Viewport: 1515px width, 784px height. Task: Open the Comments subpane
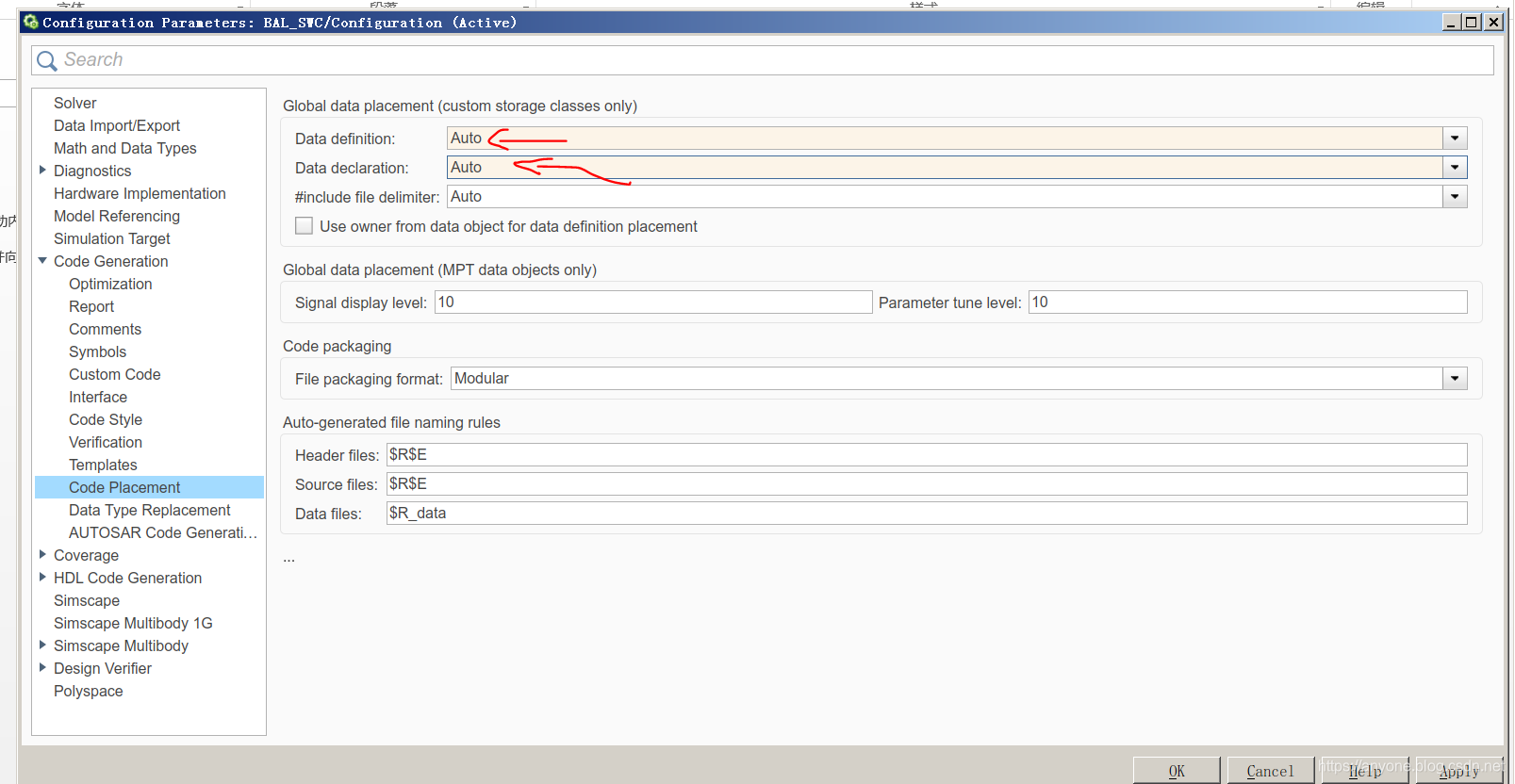(105, 329)
